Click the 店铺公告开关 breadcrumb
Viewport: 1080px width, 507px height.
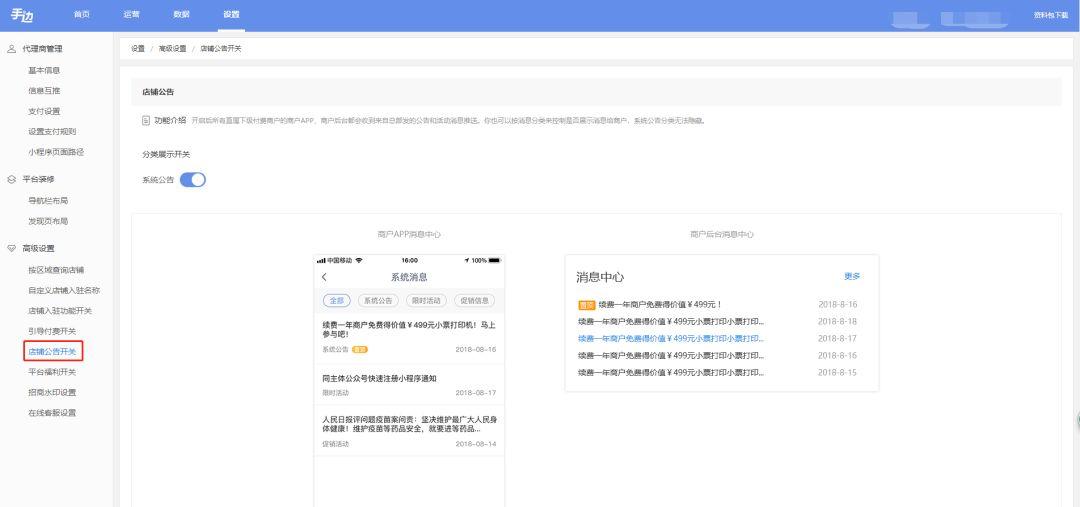pyautogui.click(x=220, y=49)
